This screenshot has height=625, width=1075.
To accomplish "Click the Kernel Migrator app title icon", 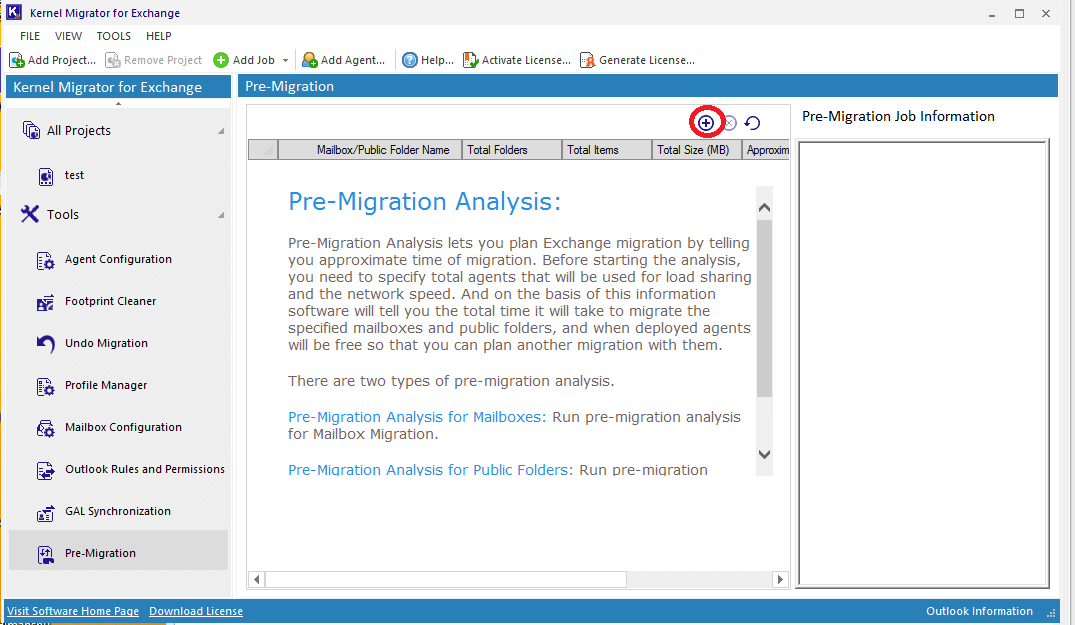I will tap(14, 12).
